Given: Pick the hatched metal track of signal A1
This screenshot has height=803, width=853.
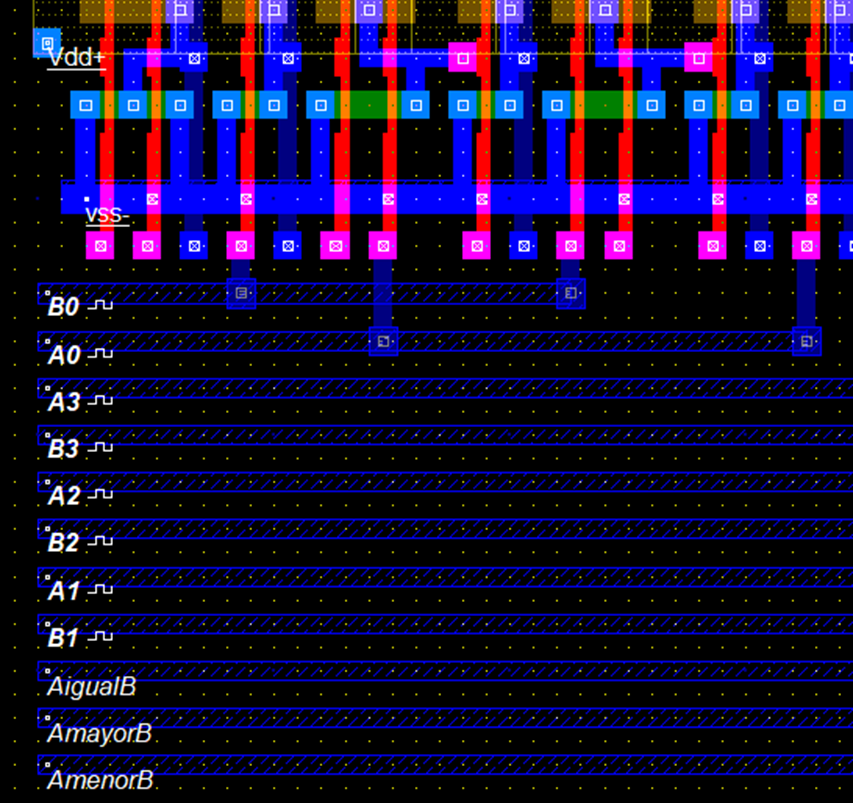Looking at the screenshot, I should (x=445, y=577).
